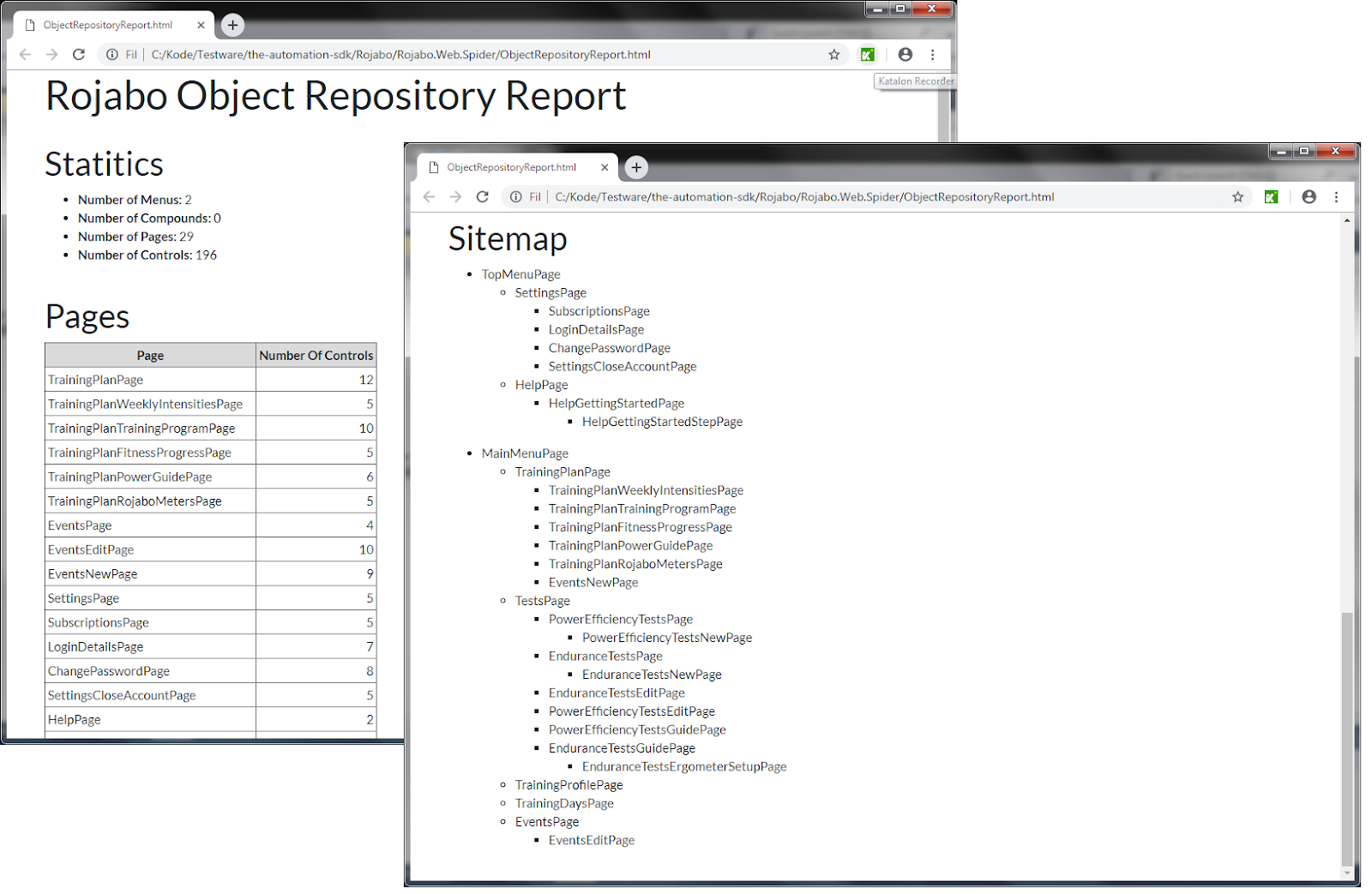Bookmark page with star in rear window
This screenshot has width=1372, height=894.
click(834, 54)
